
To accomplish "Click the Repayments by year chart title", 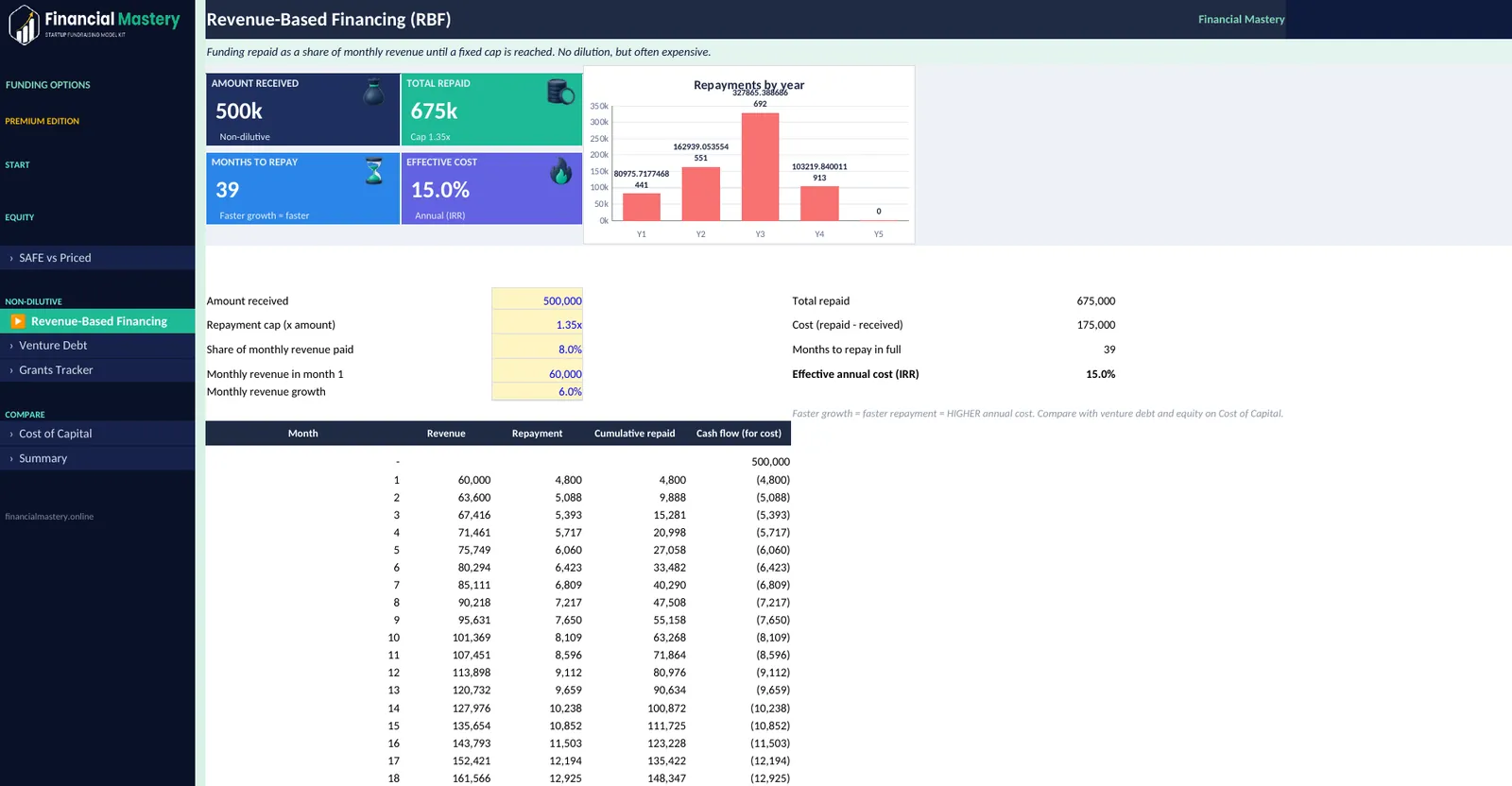I will (748, 85).
